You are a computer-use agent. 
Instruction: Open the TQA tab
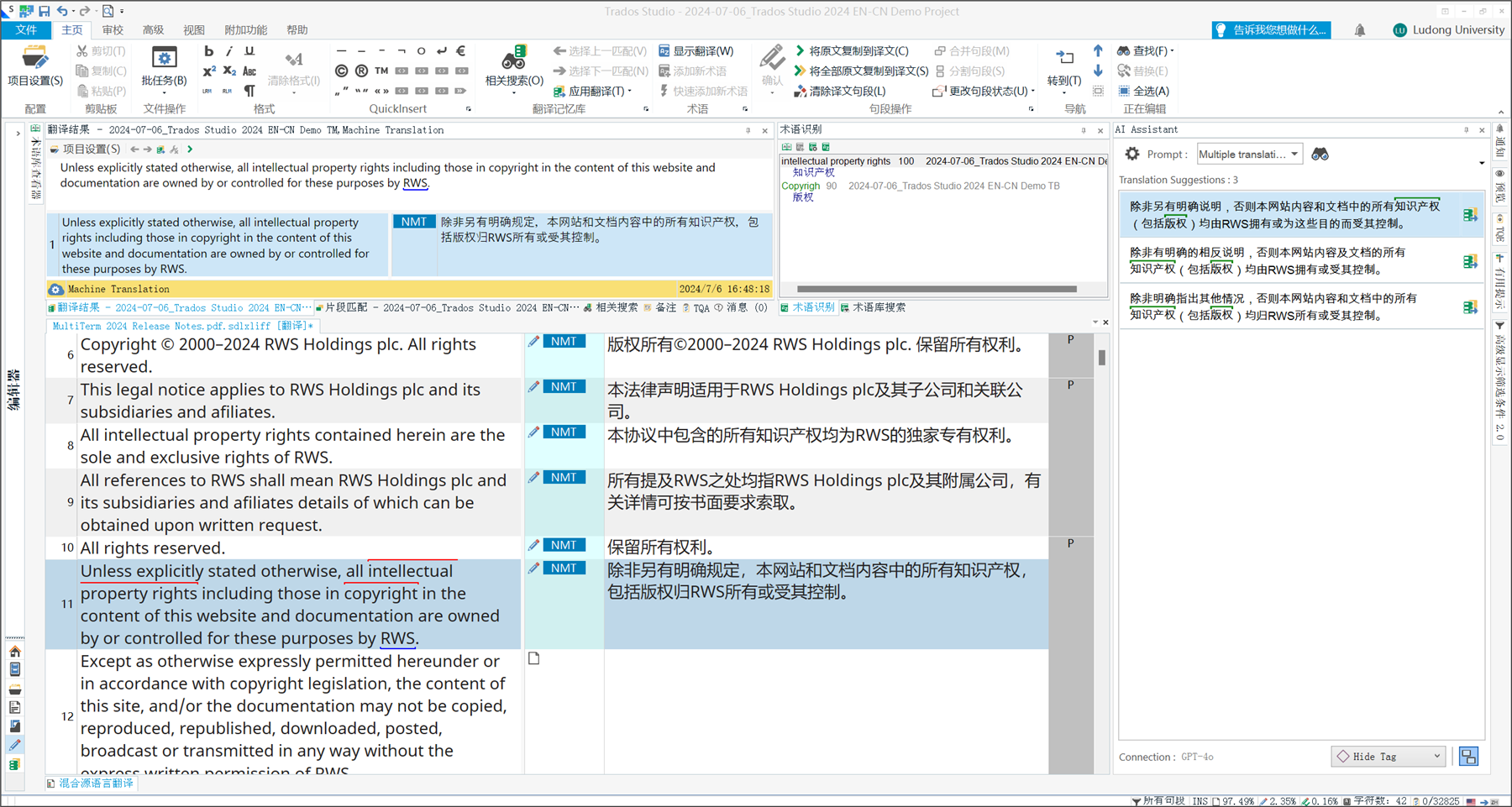click(x=696, y=307)
